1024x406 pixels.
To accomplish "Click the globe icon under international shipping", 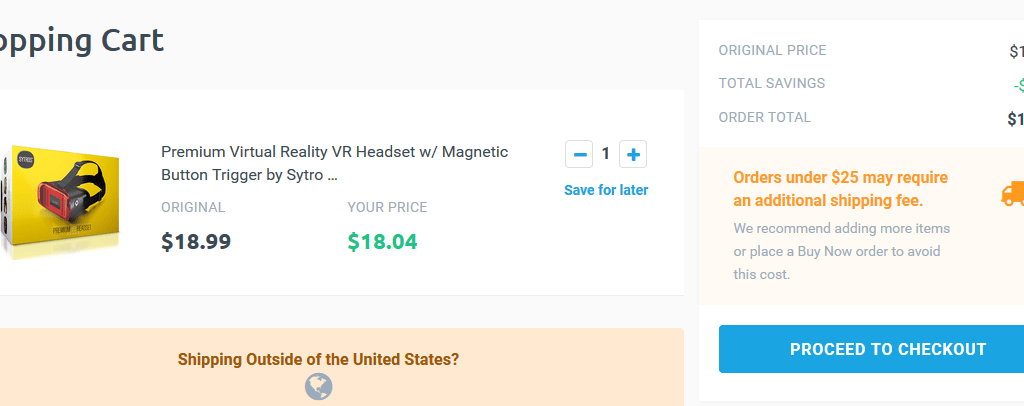I will (x=318, y=386).
